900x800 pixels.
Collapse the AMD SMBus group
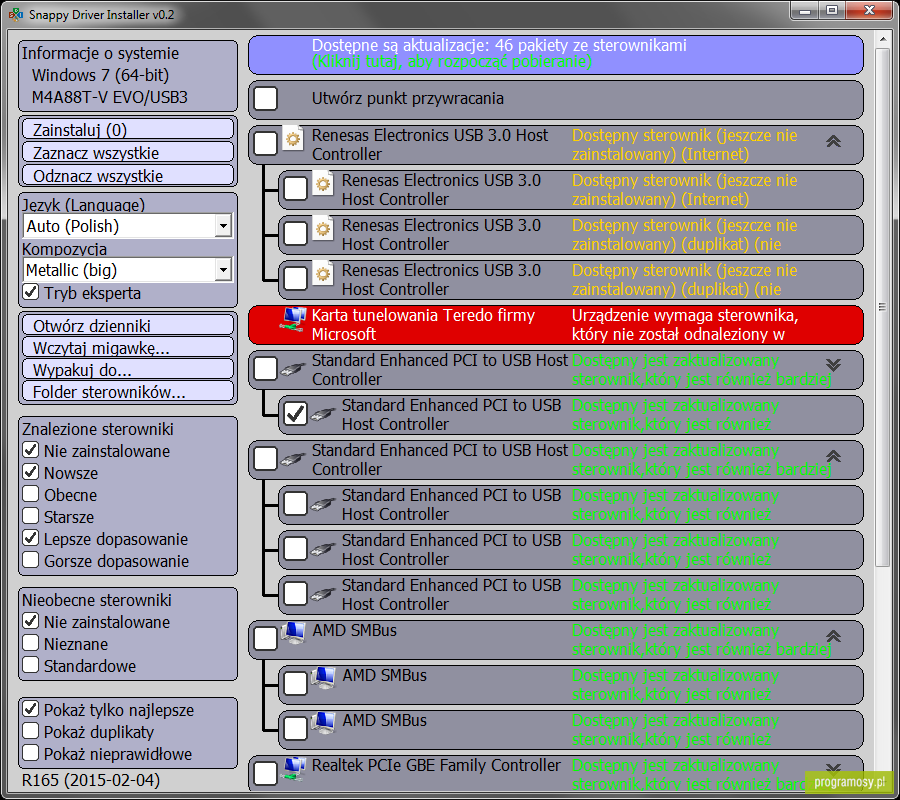coord(833,636)
